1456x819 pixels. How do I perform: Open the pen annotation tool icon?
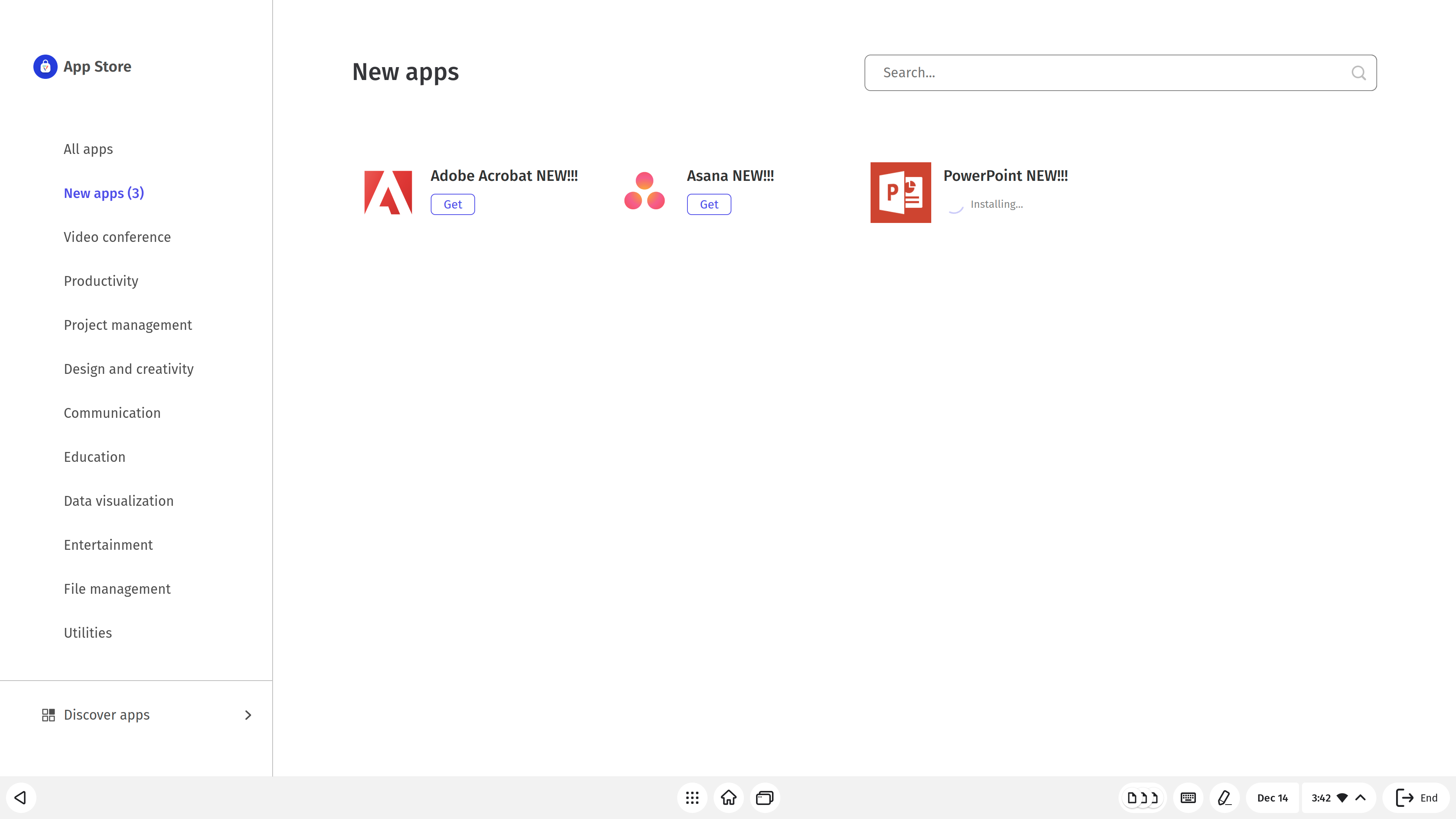(x=1224, y=797)
